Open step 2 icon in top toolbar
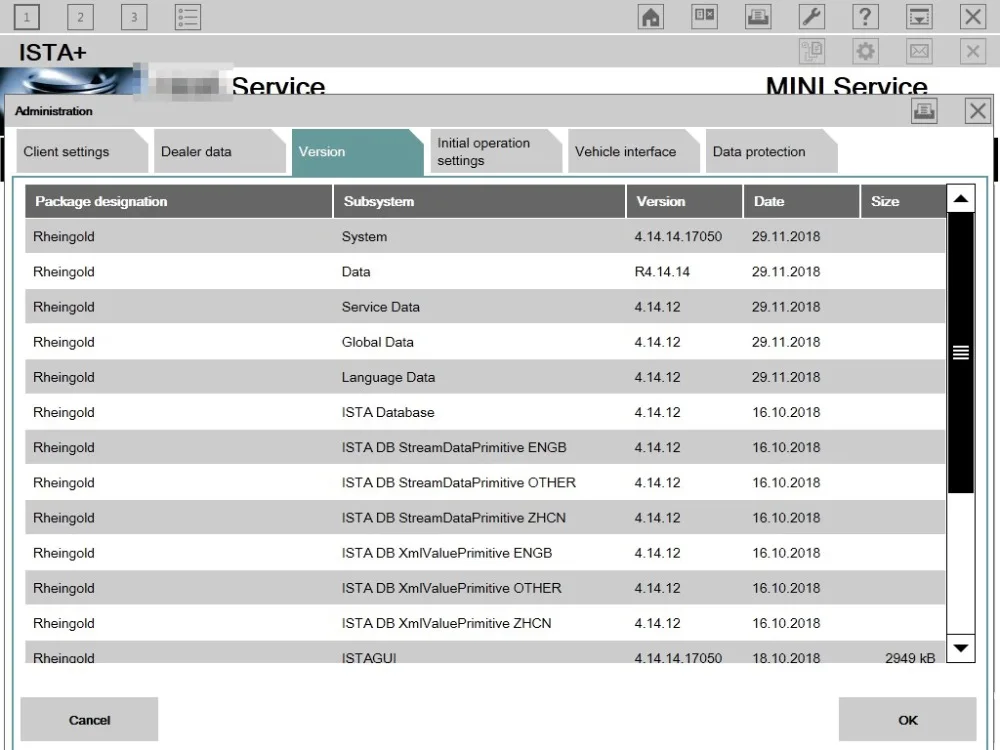Image resolution: width=1000 pixels, height=750 pixels. pyautogui.click(x=80, y=17)
